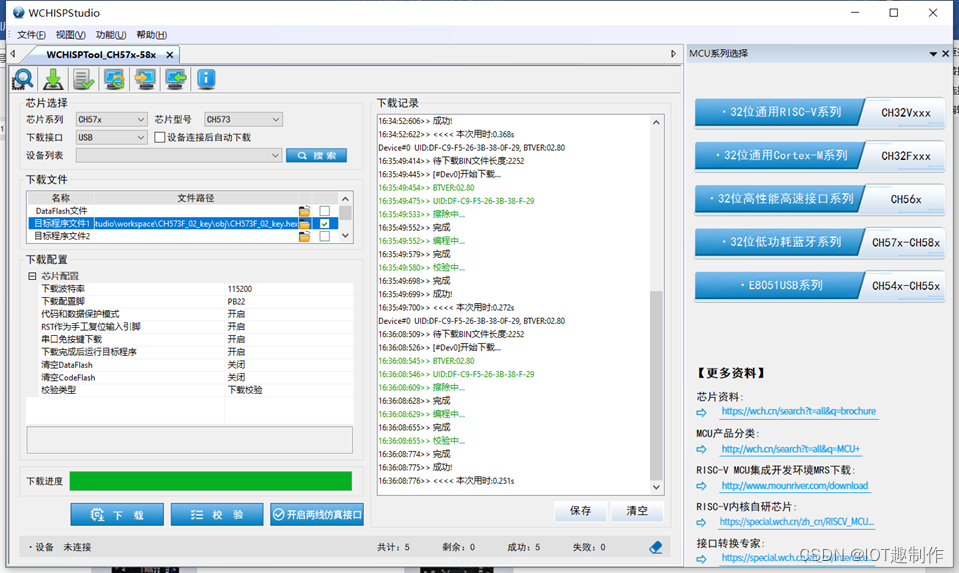This screenshot has width=959, height=573.
Task: Click the 目标程序文件1 file path cell
Action: (x=196, y=224)
